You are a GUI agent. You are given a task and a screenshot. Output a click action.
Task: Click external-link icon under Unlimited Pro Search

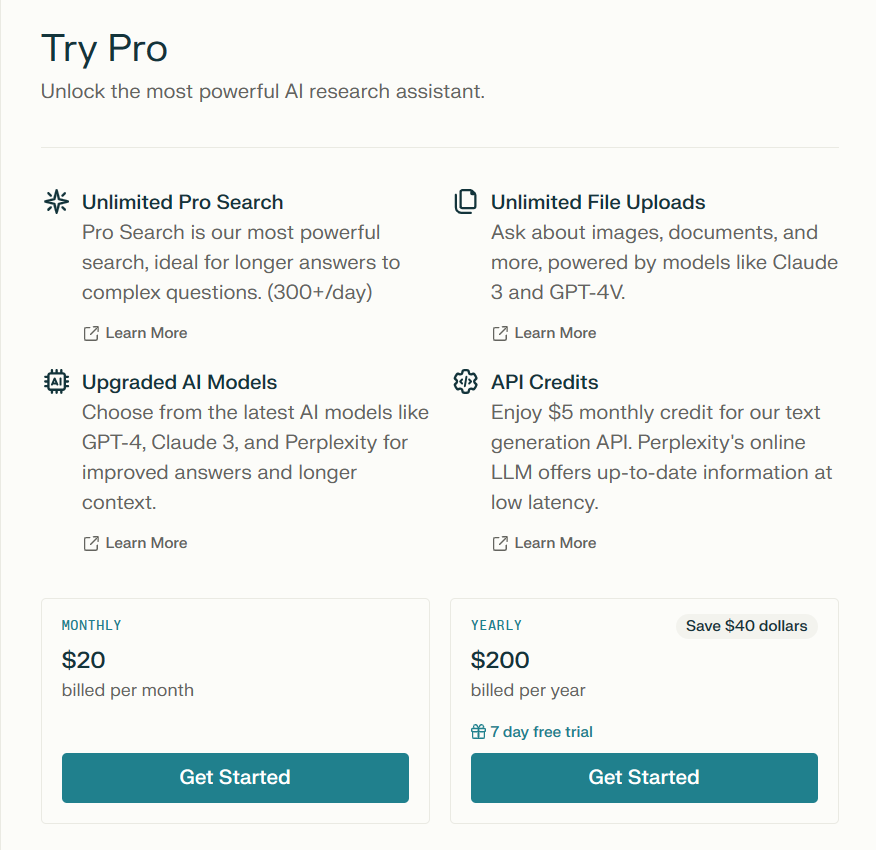[91, 333]
